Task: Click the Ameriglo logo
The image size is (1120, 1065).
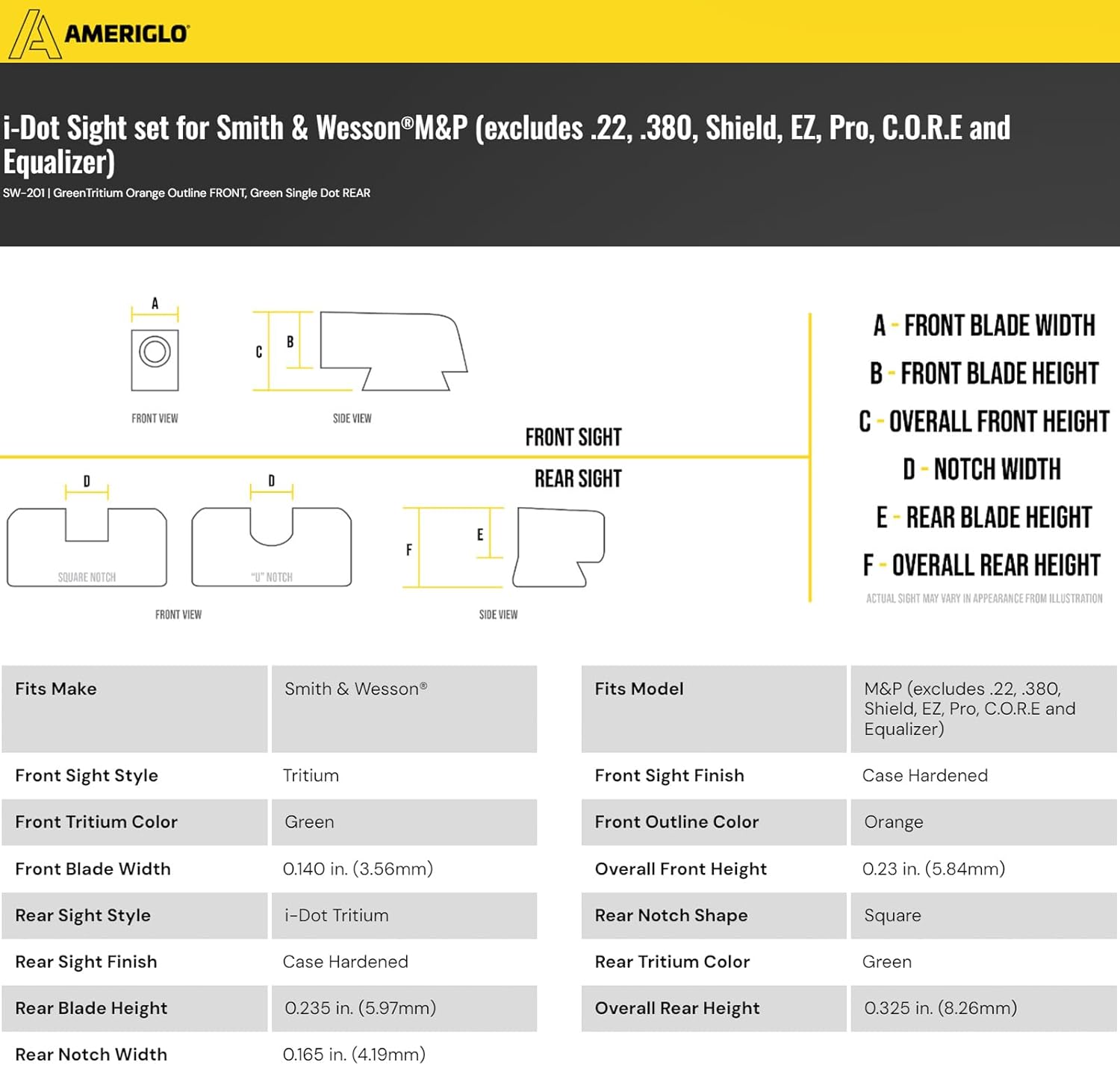Action: tap(99, 34)
